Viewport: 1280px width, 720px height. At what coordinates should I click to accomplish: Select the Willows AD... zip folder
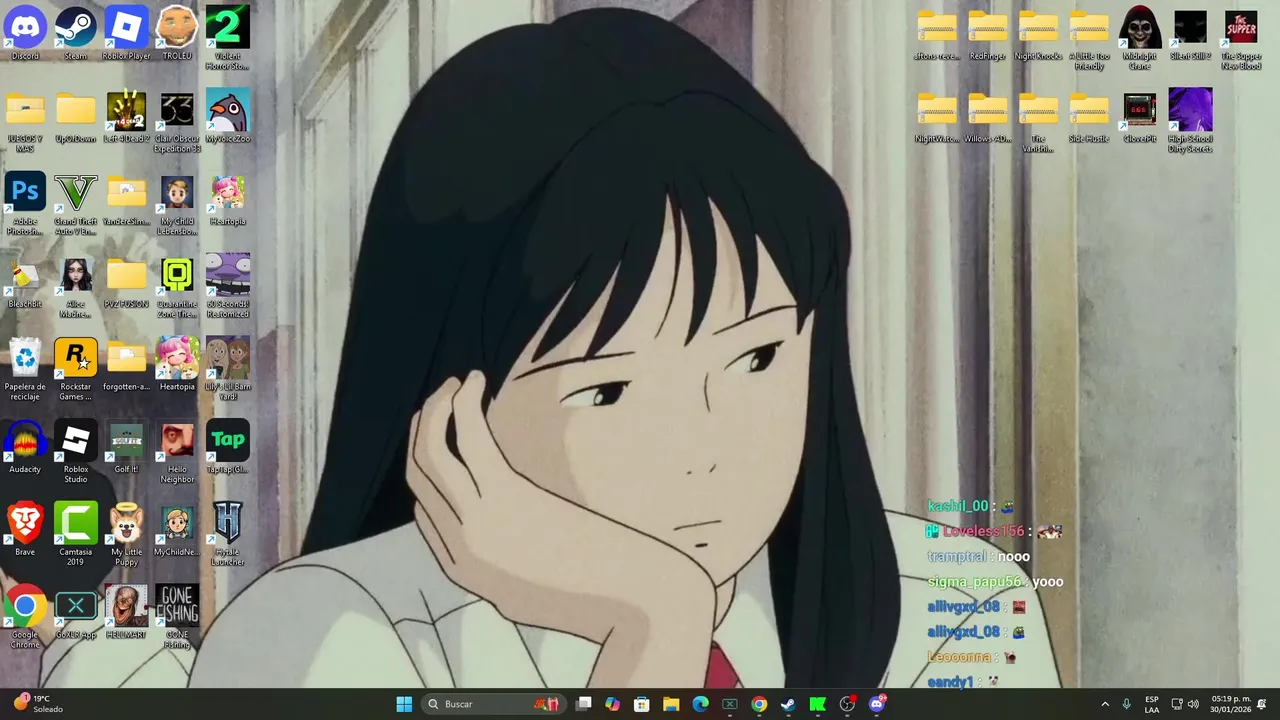point(987,117)
